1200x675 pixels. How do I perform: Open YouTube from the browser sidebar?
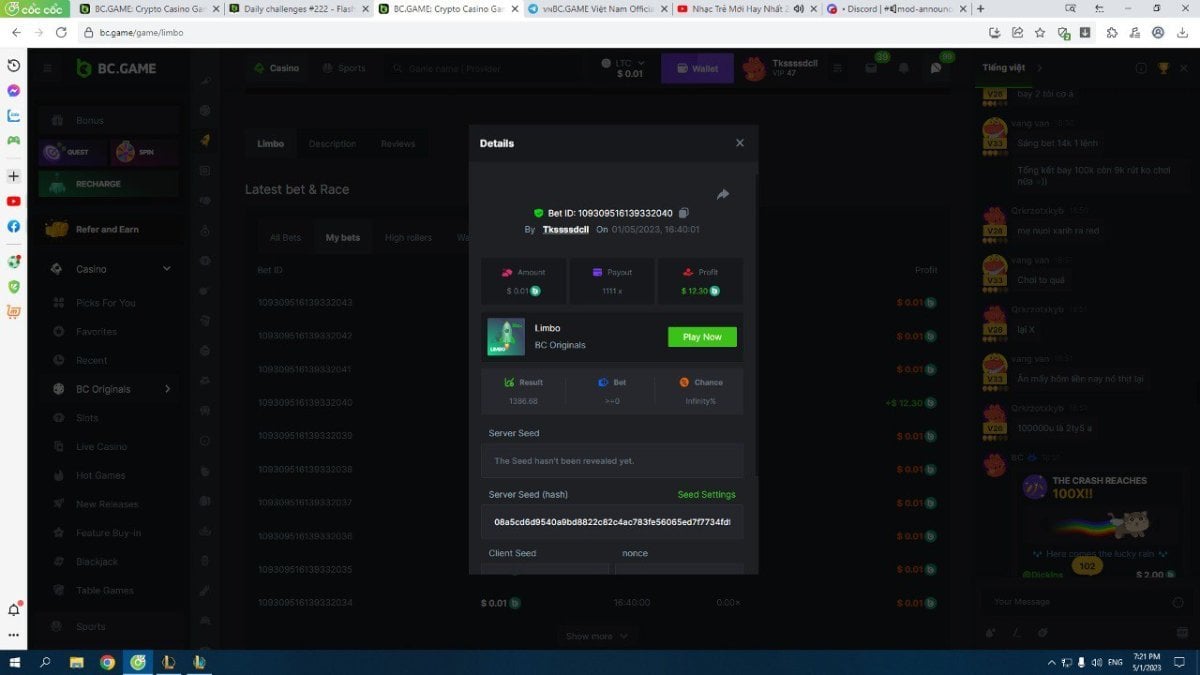[x=13, y=201]
